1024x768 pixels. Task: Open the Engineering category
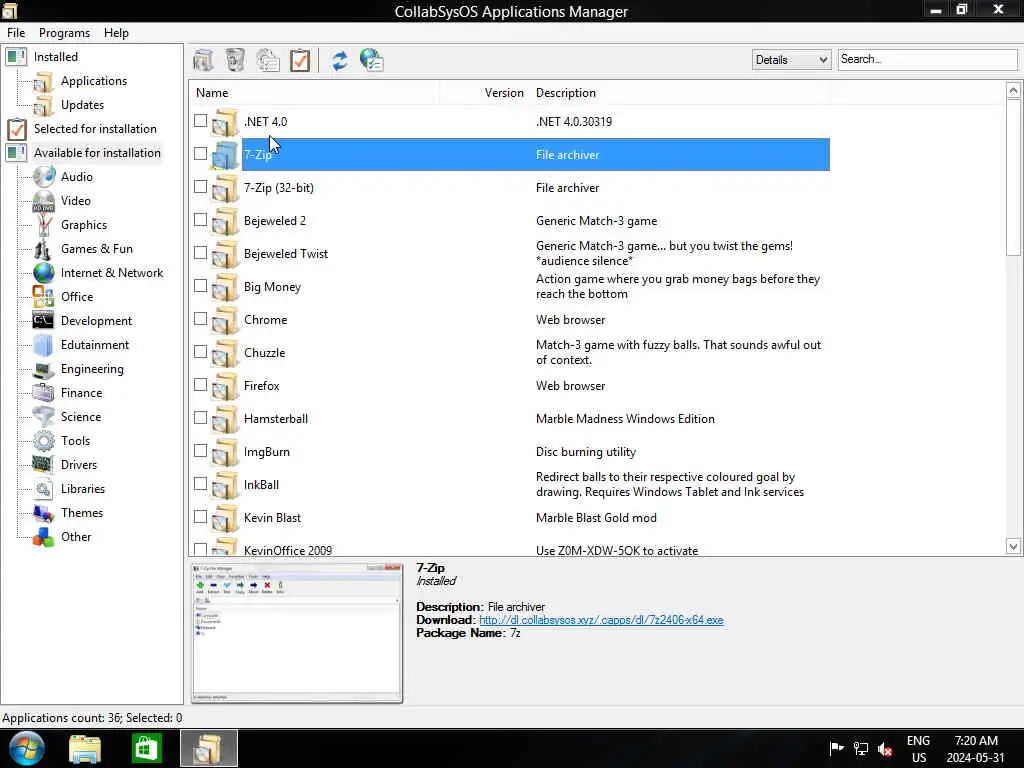coord(92,368)
